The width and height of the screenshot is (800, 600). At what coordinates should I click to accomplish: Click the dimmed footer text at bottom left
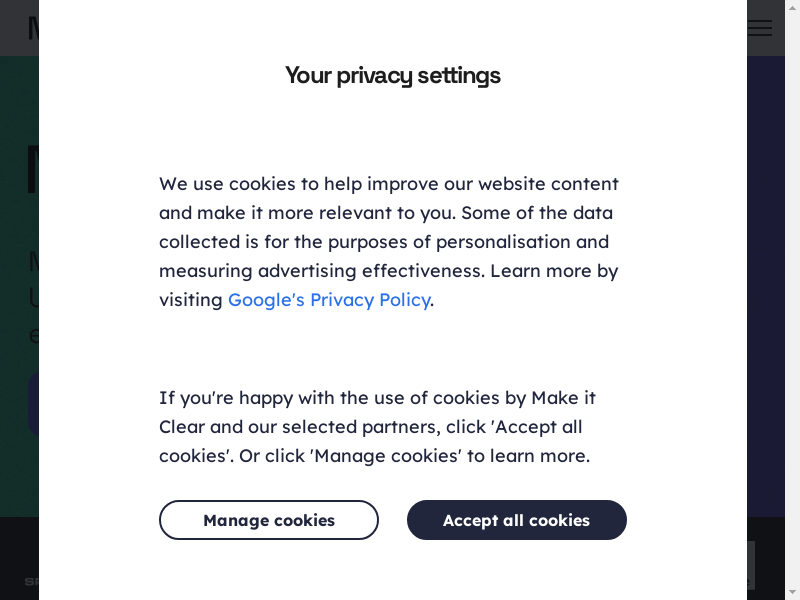[x=31, y=581]
